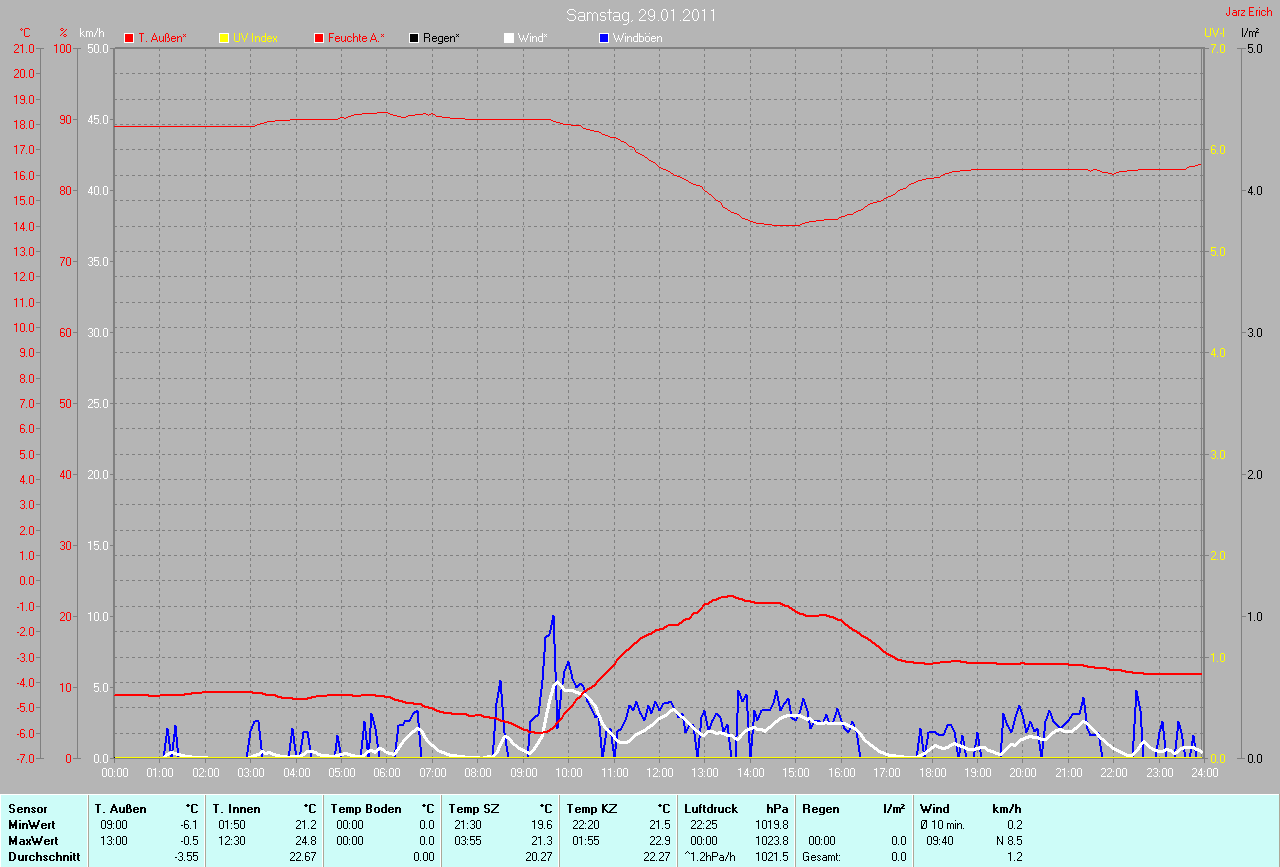Click the 'Temp Boden' column header
Viewport: 1280px width, 867px height.
366,808
